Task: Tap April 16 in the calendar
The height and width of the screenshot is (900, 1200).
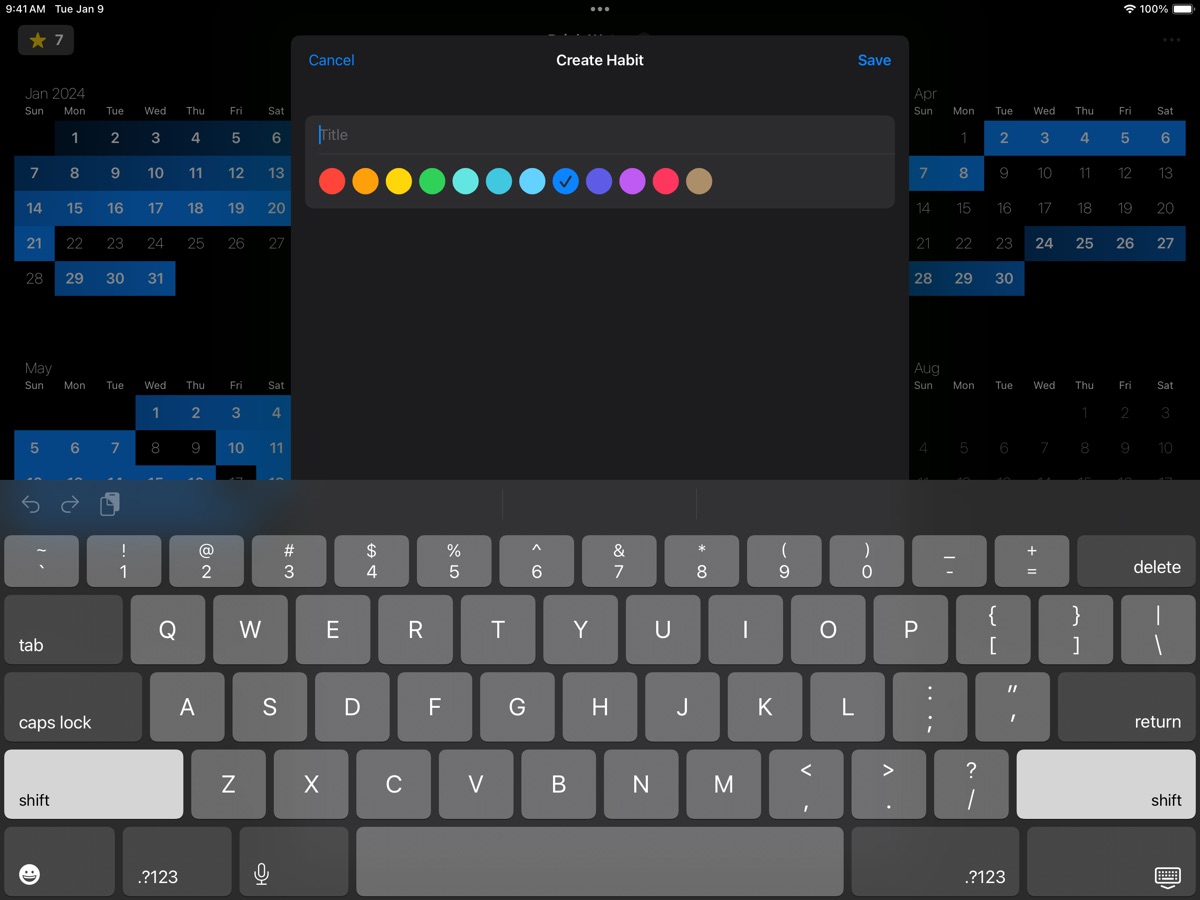Action: 1004,208
